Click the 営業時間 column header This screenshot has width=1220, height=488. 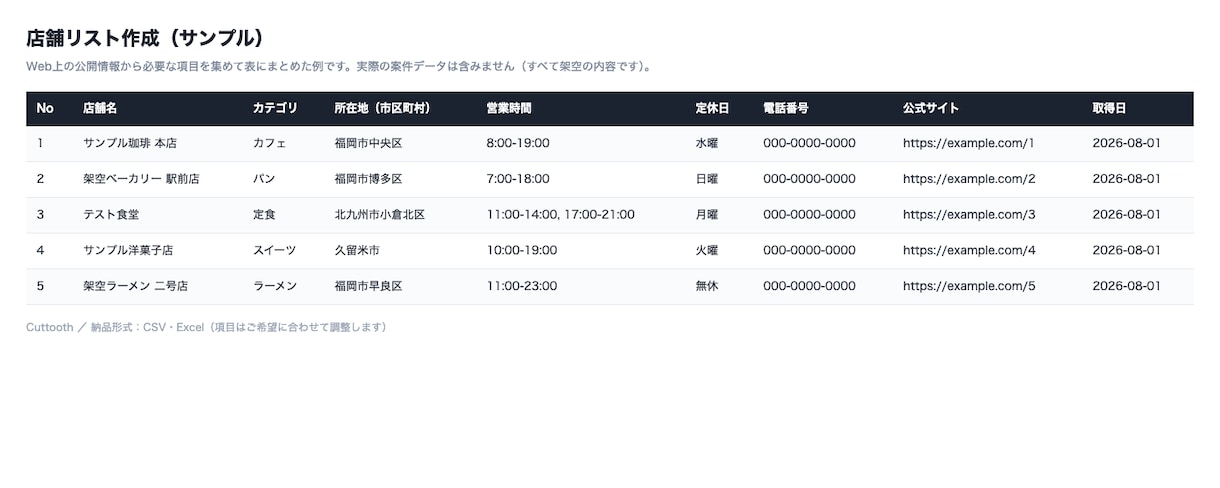click(x=509, y=108)
